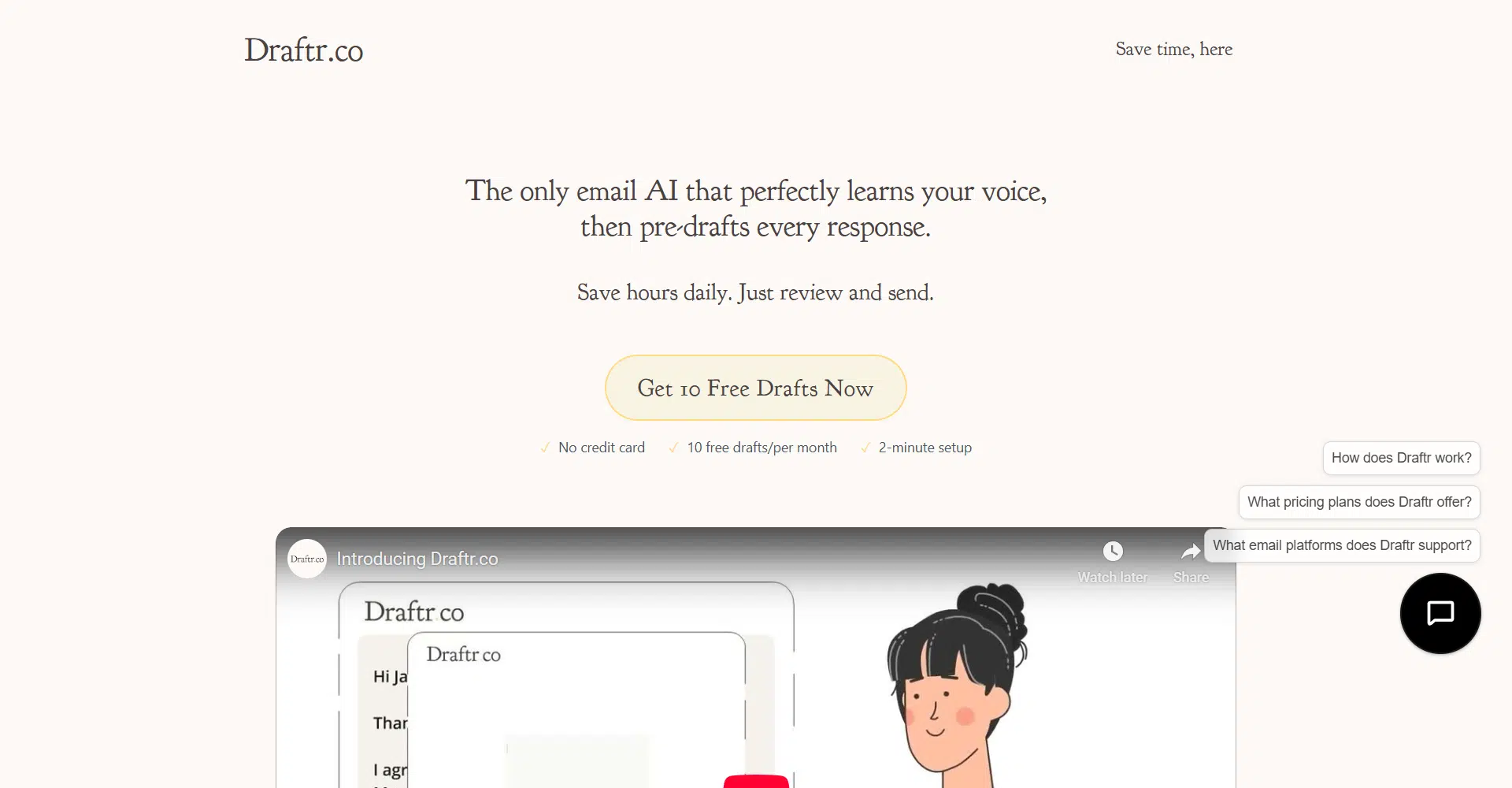The height and width of the screenshot is (788, 1512).
Task: Open the black chat widget icon
Action: click(1440, 613)
